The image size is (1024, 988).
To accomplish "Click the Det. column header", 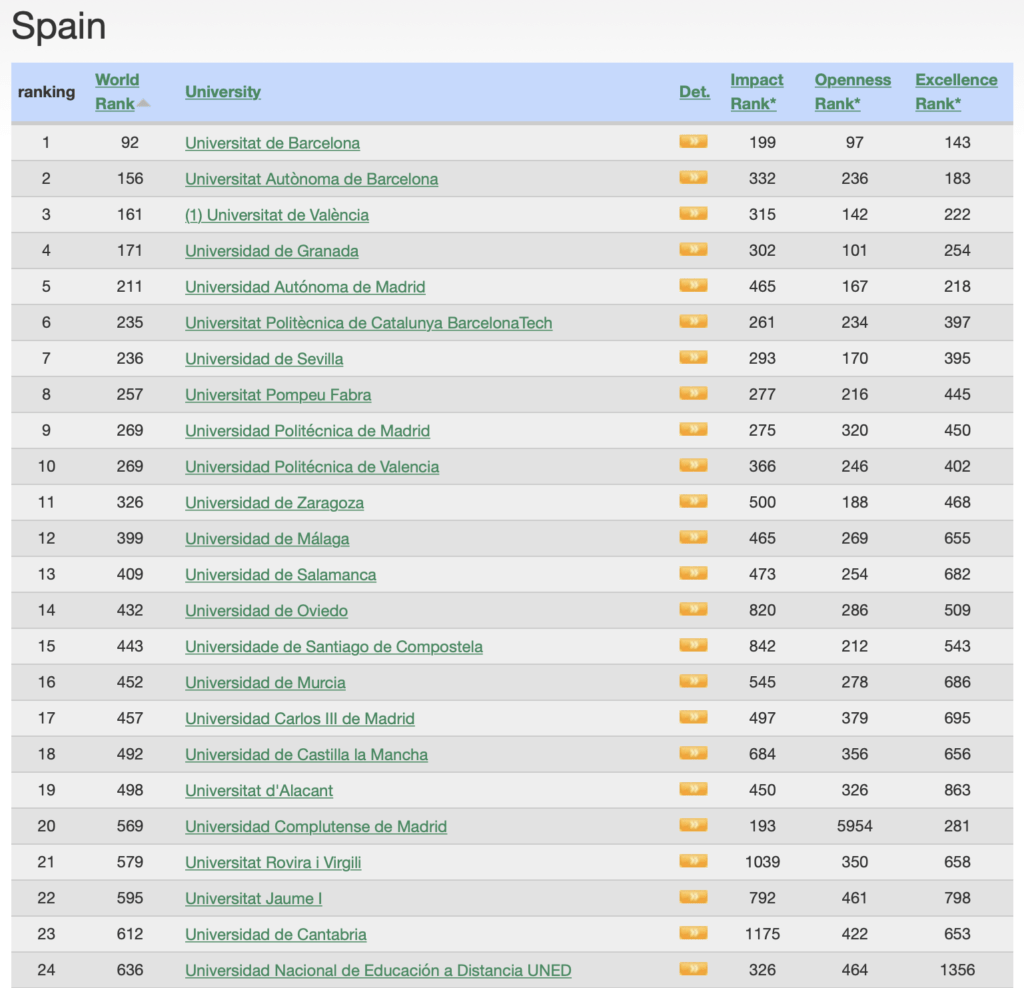I will [x=694, y=91].
